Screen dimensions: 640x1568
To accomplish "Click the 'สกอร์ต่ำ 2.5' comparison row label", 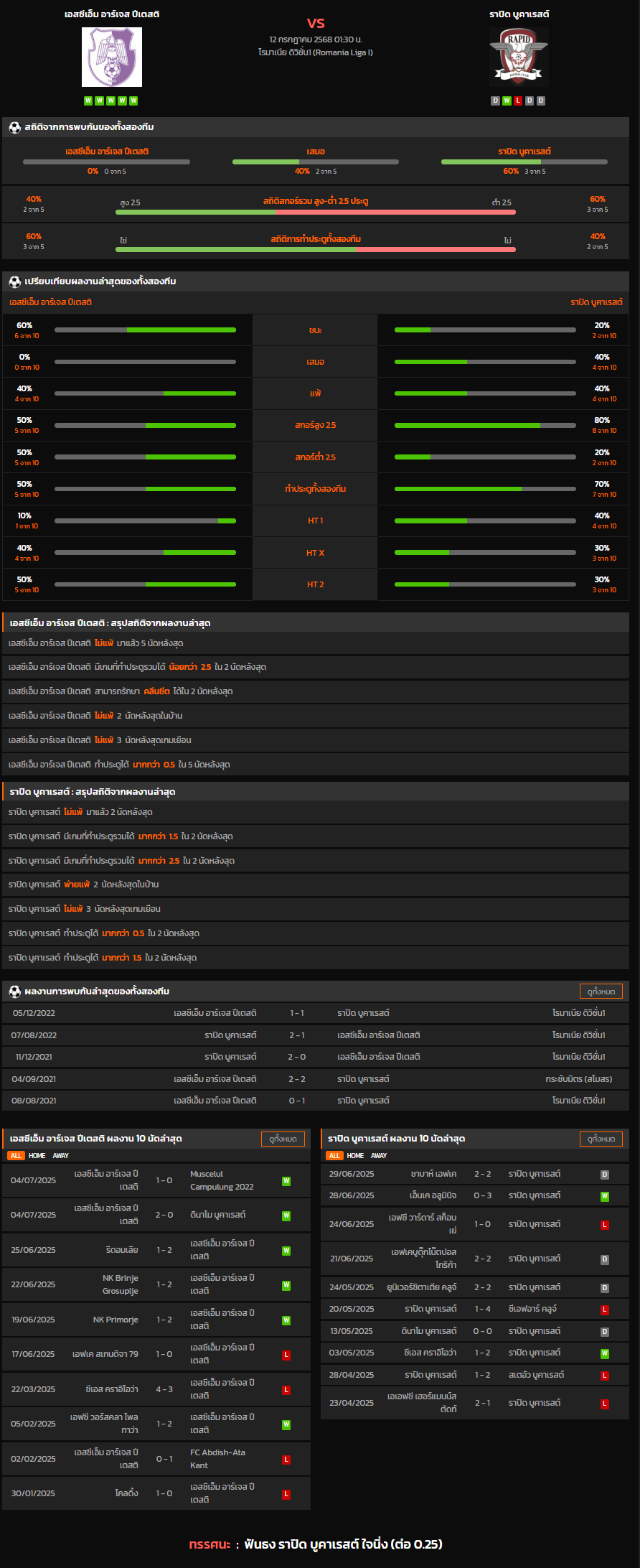I will click(x=316, y=457).
